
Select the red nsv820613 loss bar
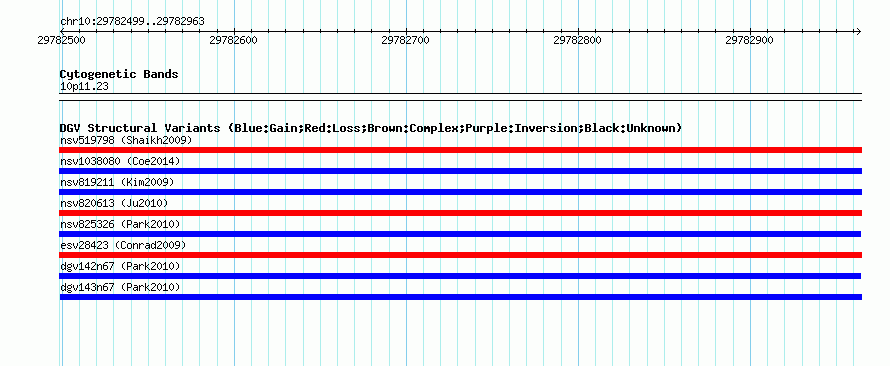pyautogui.click(x=460, y=213)
